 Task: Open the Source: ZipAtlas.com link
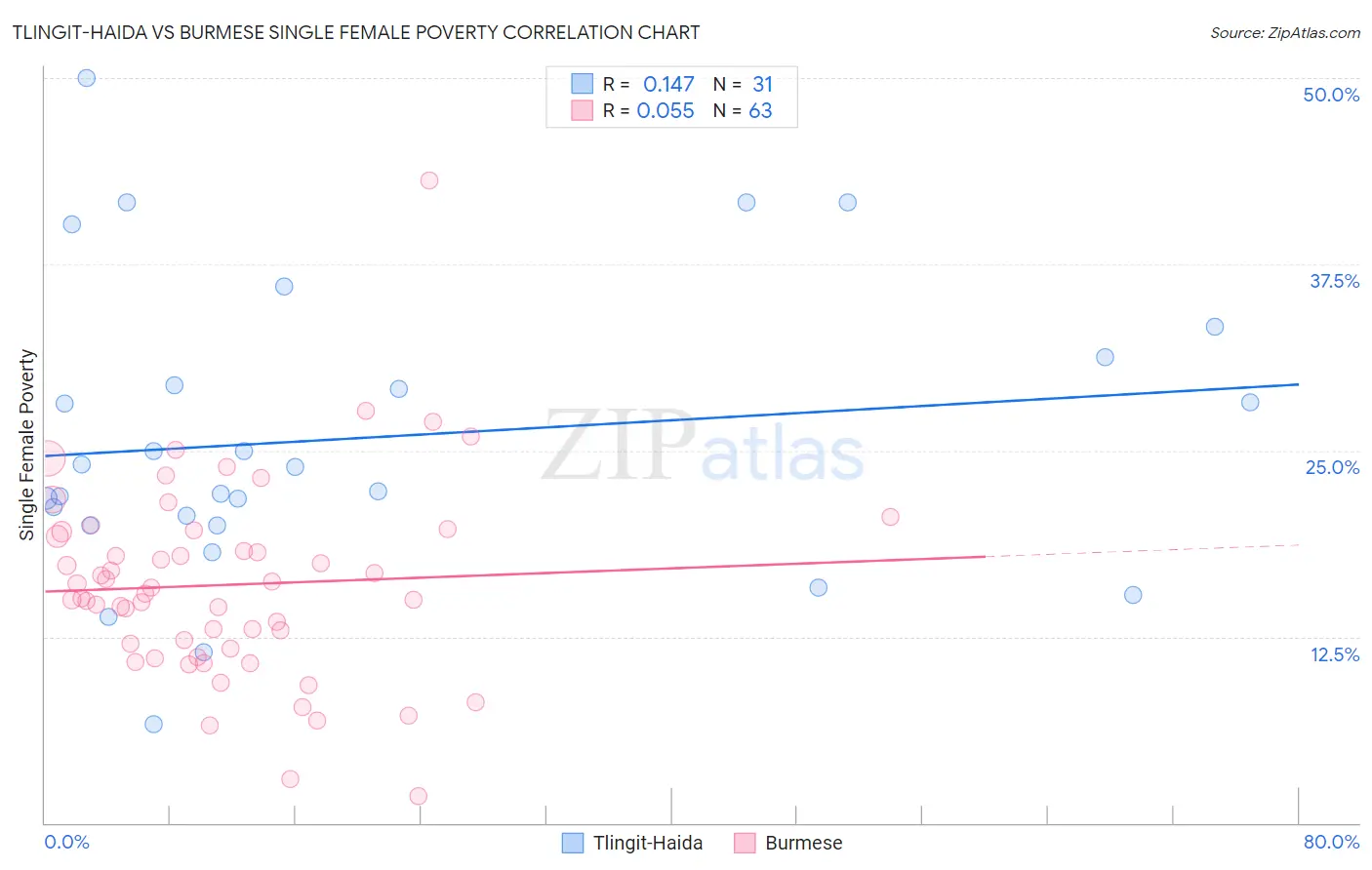1285,32
